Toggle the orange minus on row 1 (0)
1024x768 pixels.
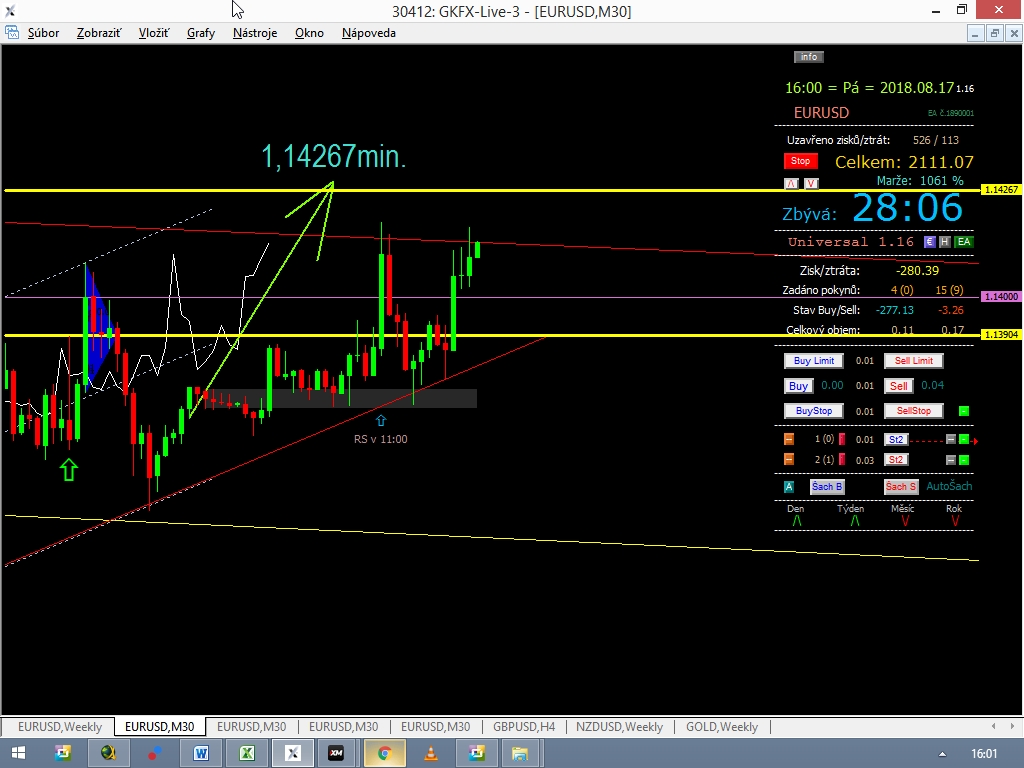point(789,440)
